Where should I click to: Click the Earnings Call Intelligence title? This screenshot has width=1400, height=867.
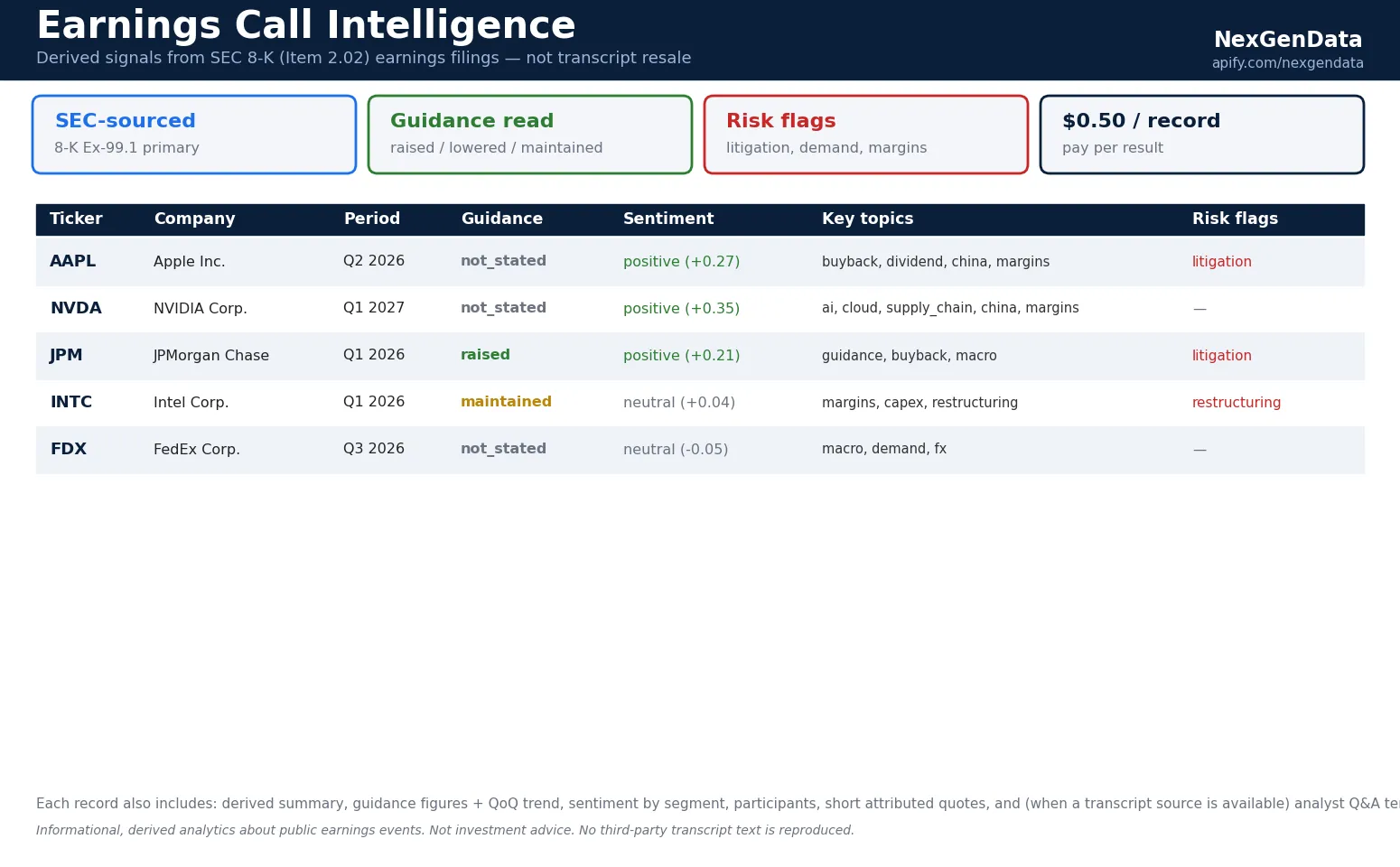pyautogui.click(x=306, y=24)
